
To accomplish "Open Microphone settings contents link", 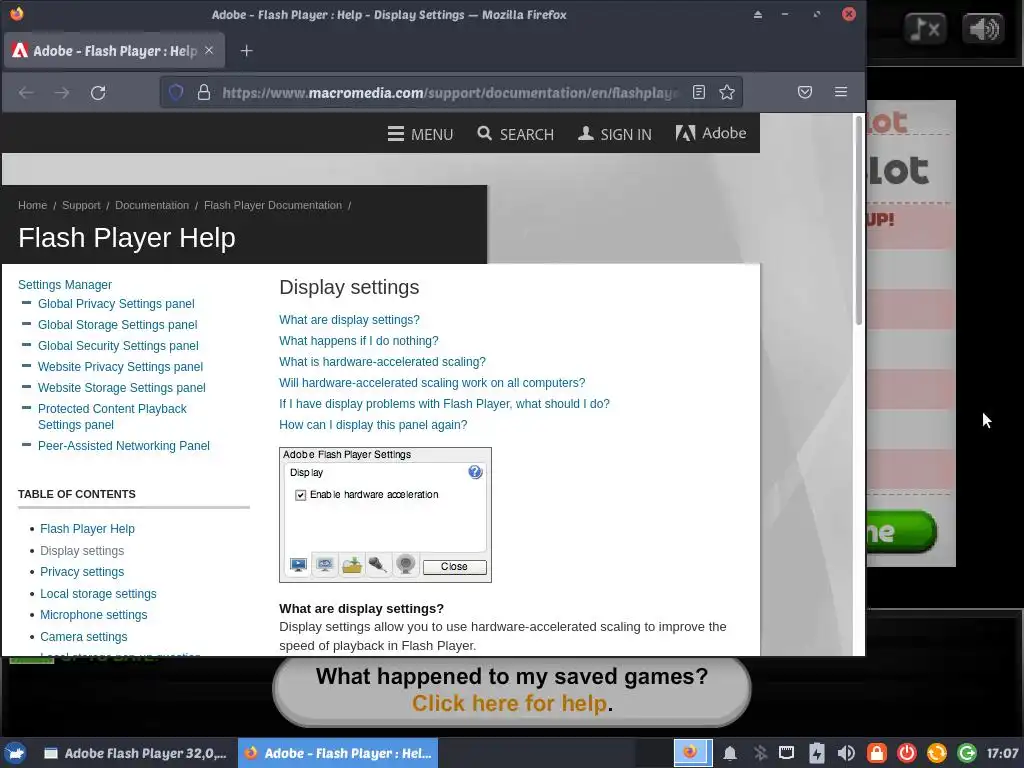I will pyautogui.click(x=94, y=615).
